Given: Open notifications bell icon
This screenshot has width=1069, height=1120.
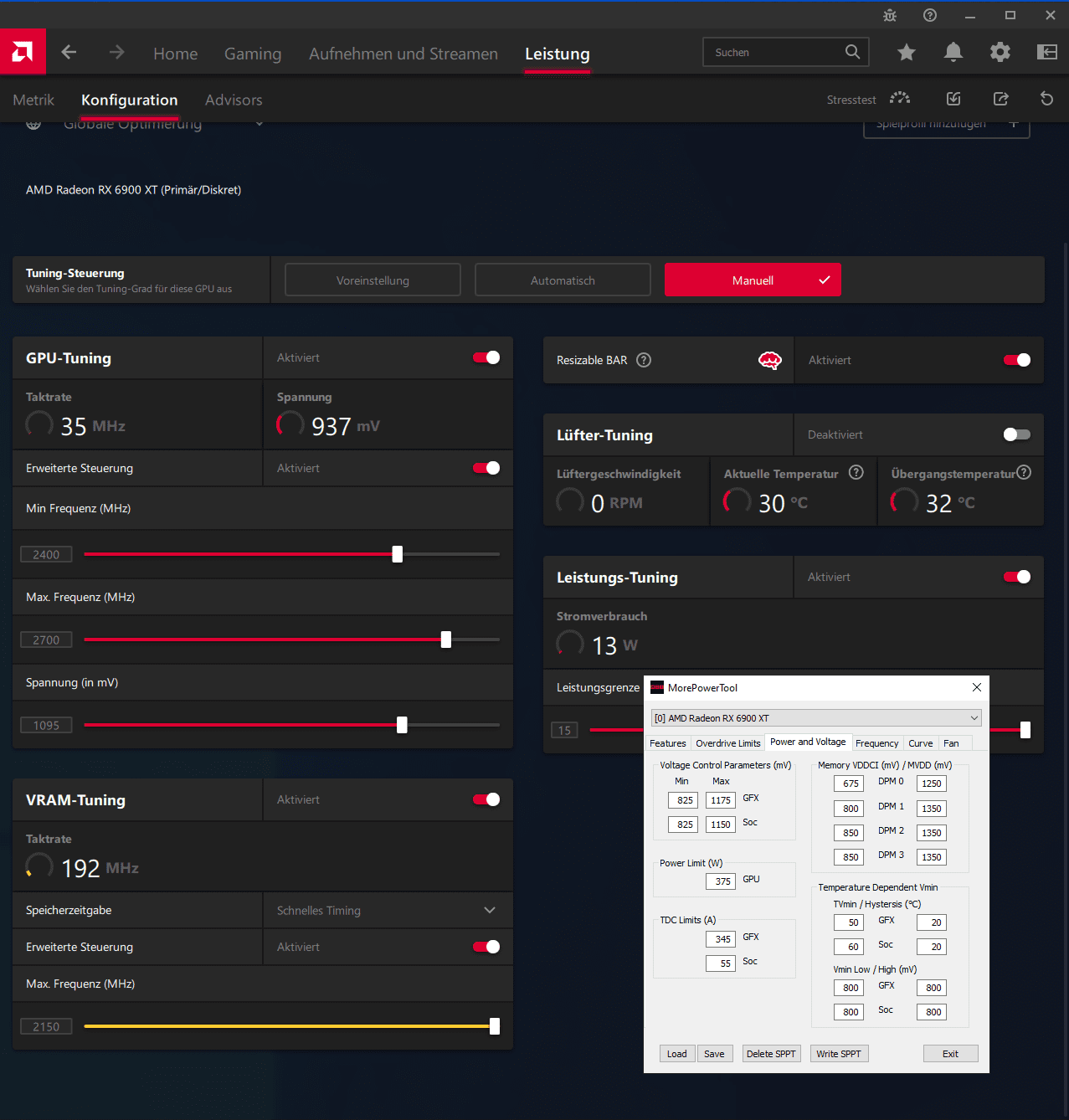Looking at the screenshot, I should 953,53.
